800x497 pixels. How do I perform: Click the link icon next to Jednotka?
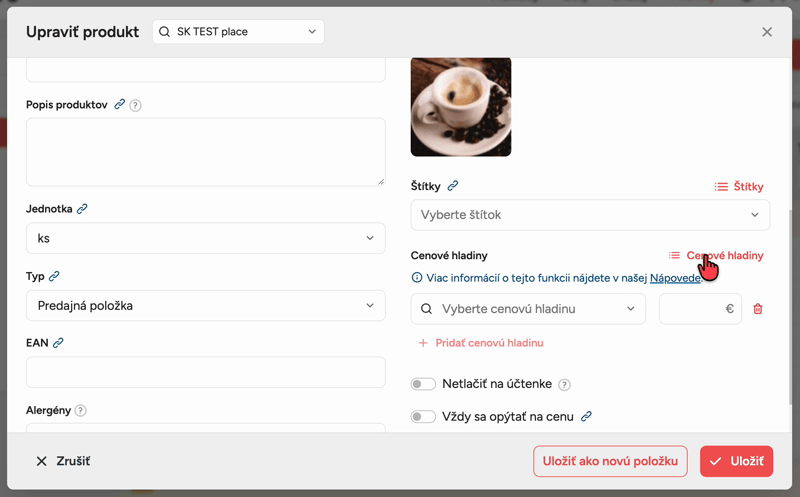click(82, 209)
